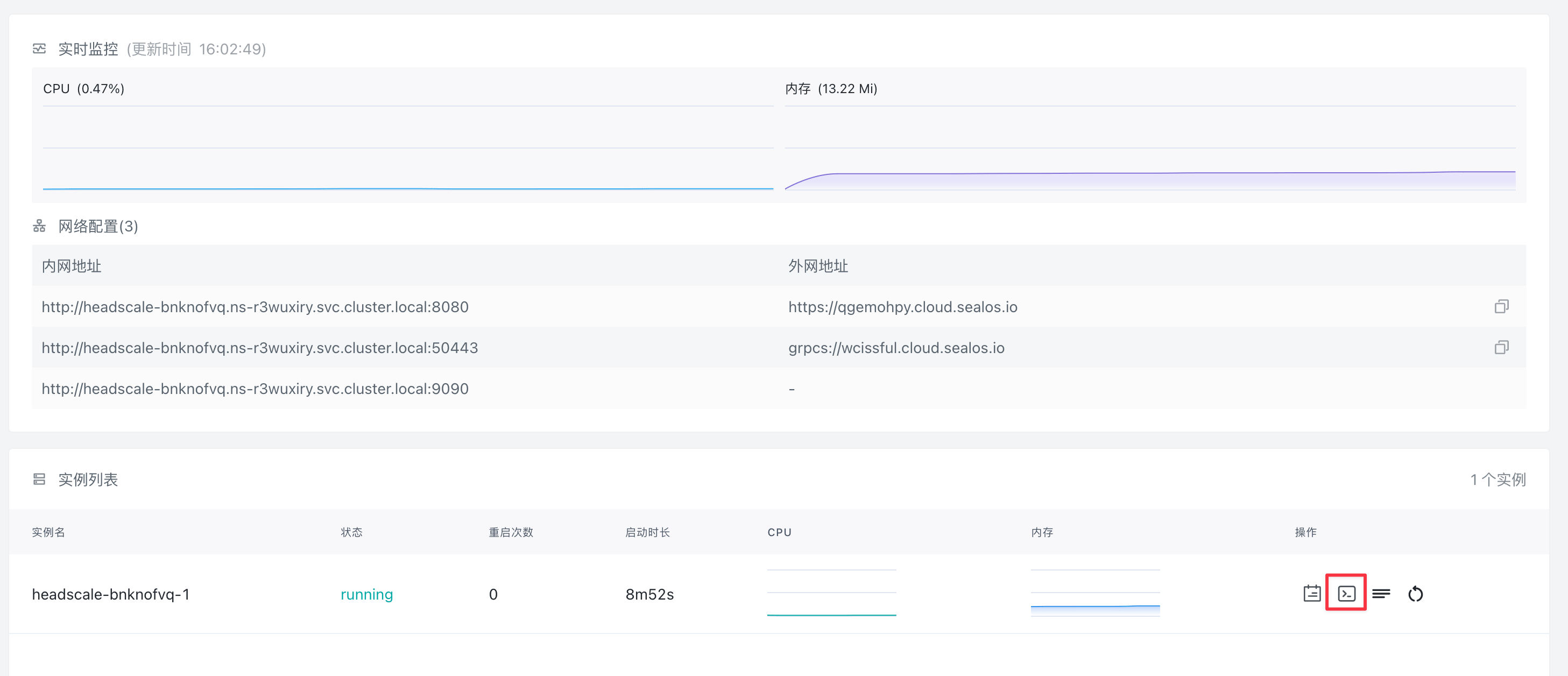Click the running status of the instance

pos(366,594)
